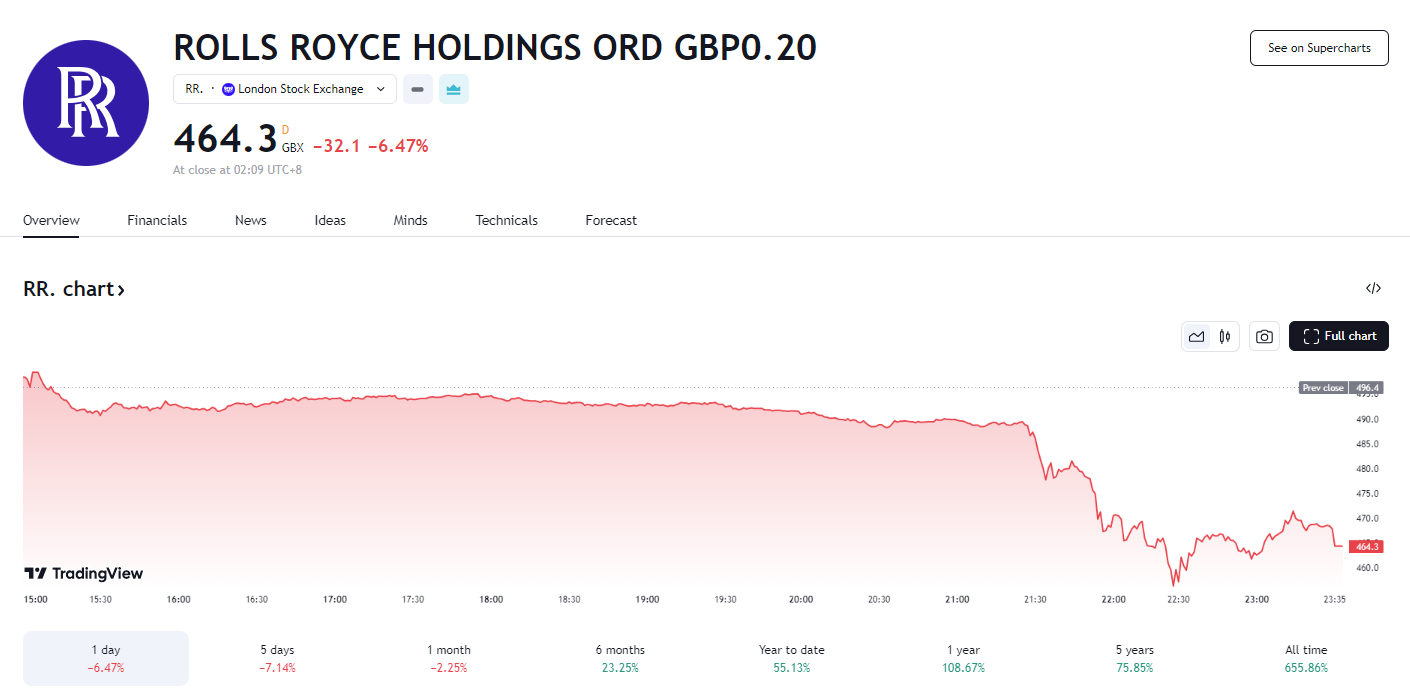Take a chart snapshot with camera icon
The width and height of the screenshot is (1410, 699).
(x=1264, y=337)
